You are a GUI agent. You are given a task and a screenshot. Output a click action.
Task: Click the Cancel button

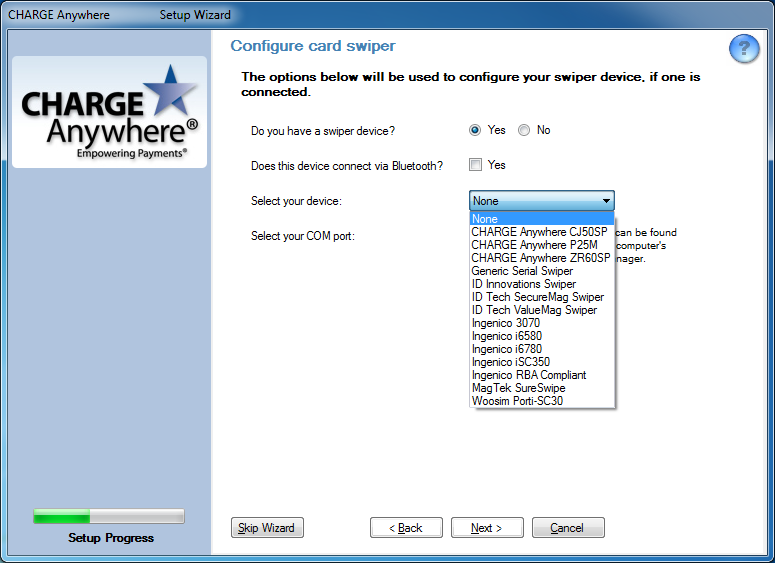(567, 528)
